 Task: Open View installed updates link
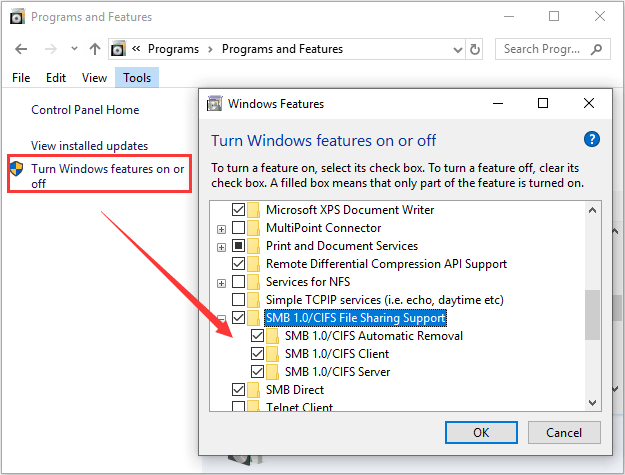click(89, 146)
